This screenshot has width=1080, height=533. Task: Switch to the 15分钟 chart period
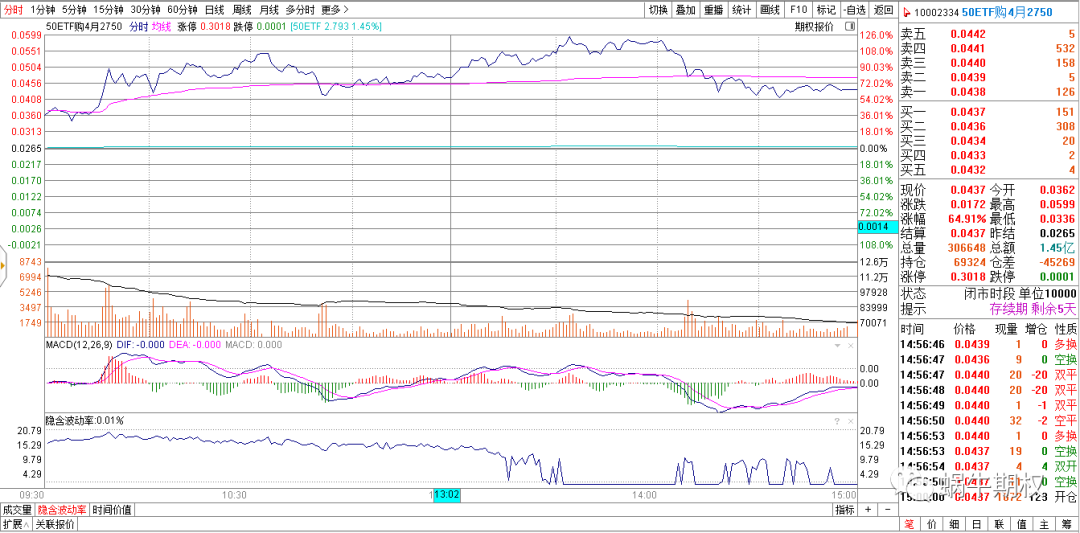108,10
